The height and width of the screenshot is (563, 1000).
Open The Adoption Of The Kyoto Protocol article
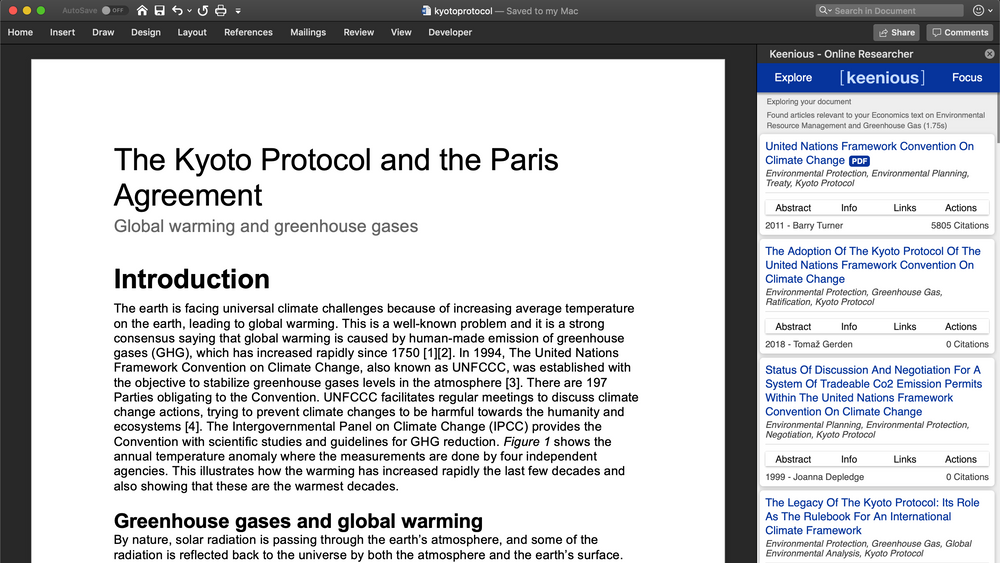[872, 265]
